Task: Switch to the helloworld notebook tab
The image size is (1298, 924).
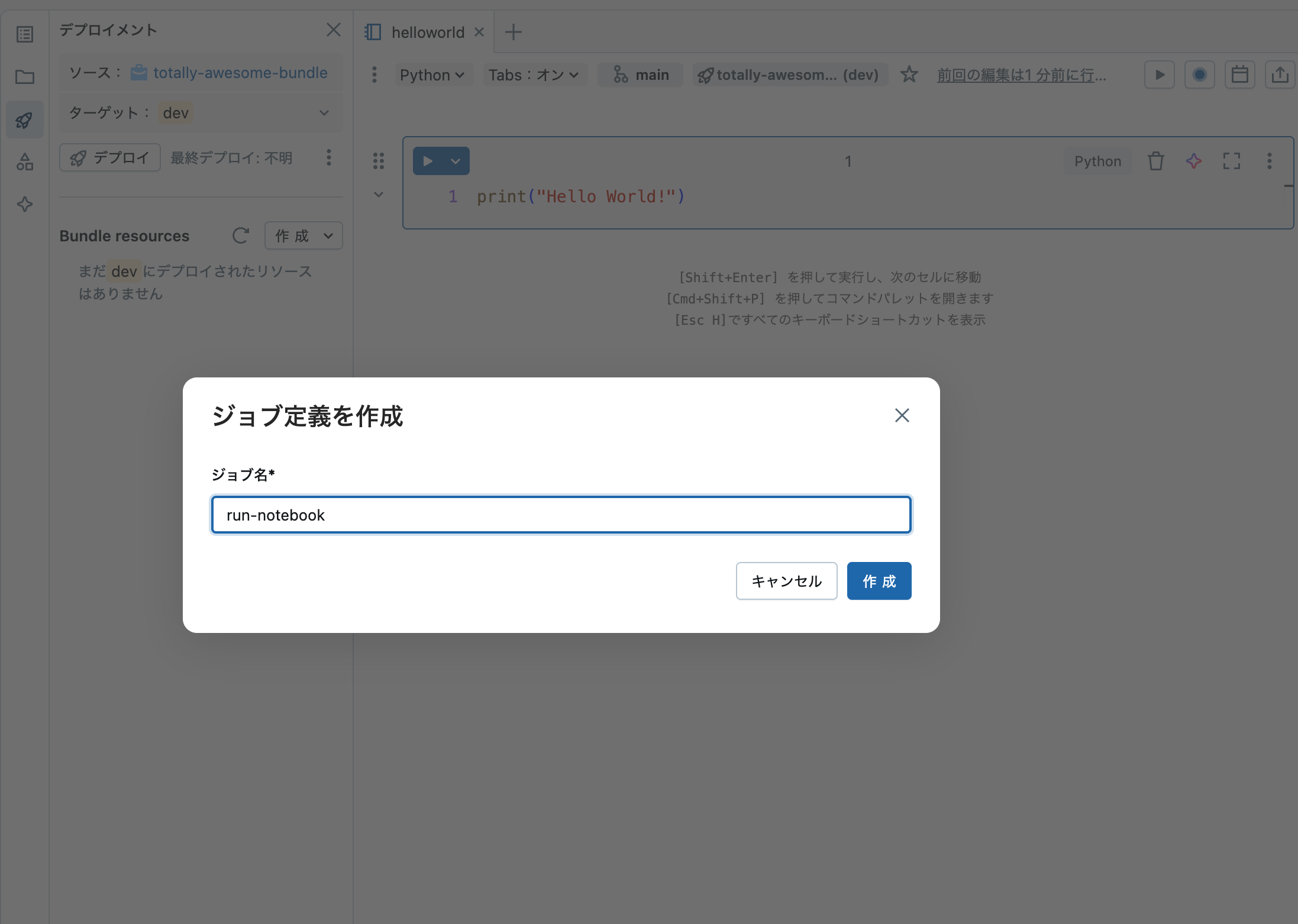Action: click(x=428, y=32)
